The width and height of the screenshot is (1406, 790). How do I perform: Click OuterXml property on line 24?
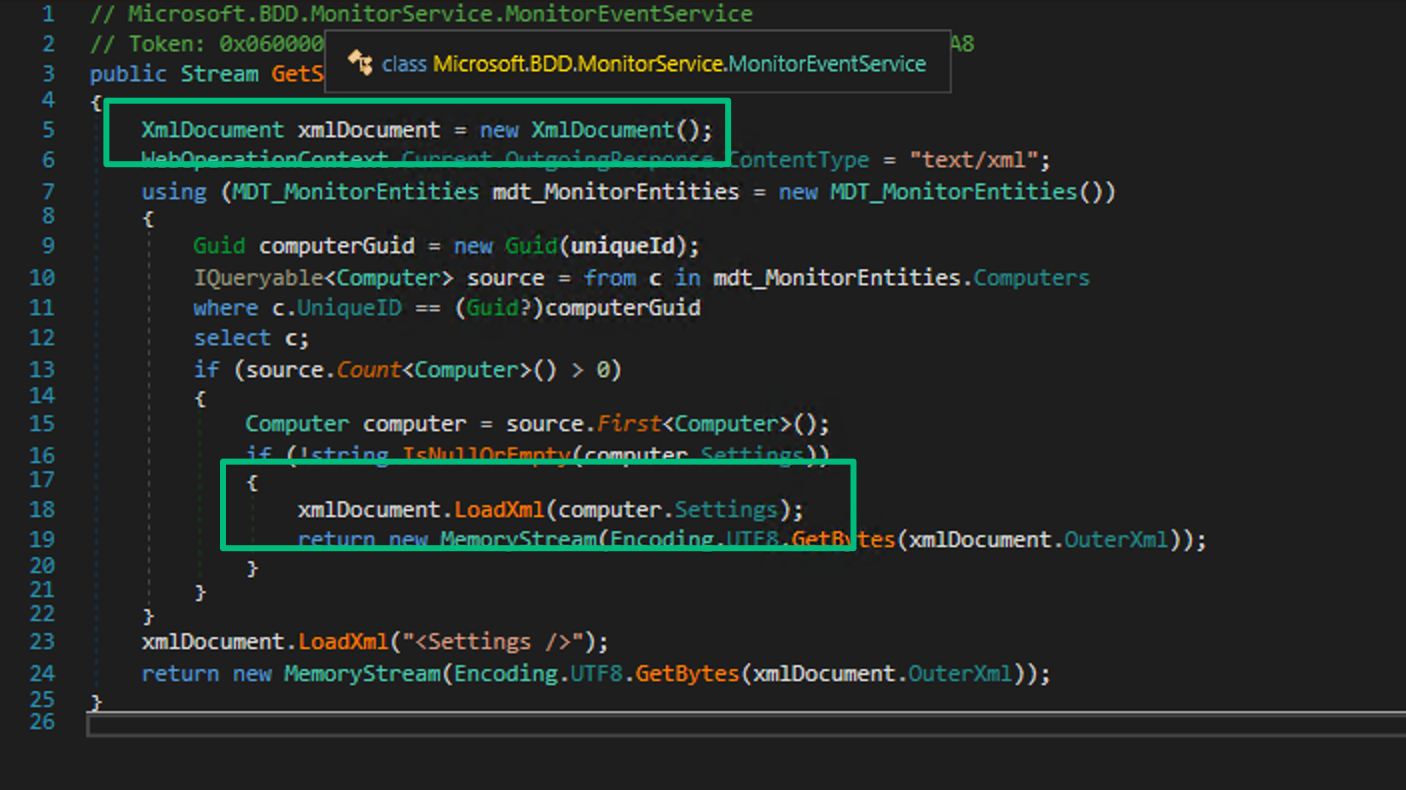tap(959, 674)
